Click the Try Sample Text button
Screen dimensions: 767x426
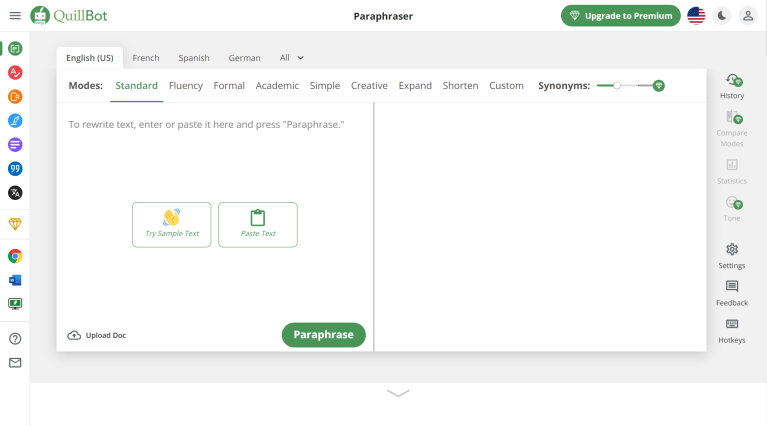(172, 224)
